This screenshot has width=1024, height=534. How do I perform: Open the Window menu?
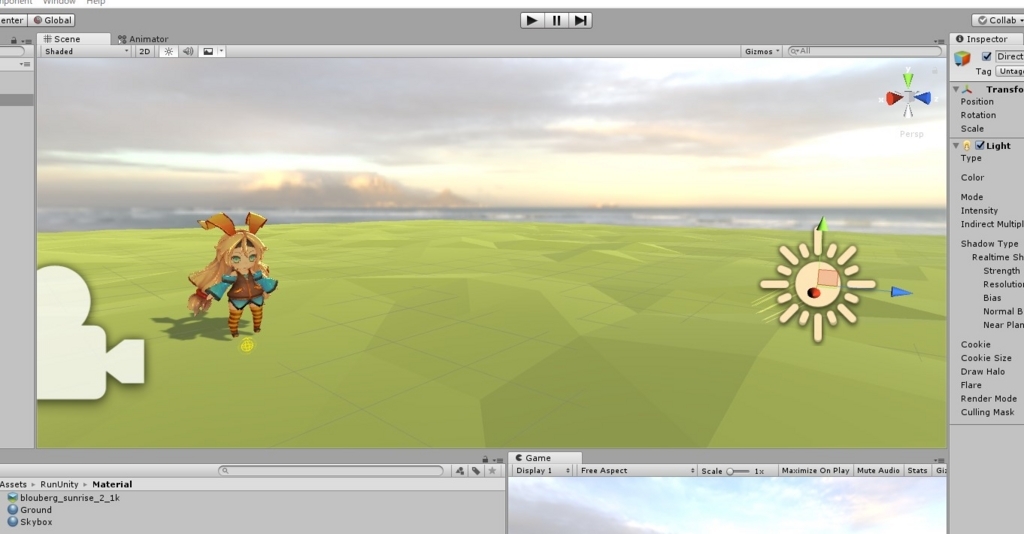[59, 2]
